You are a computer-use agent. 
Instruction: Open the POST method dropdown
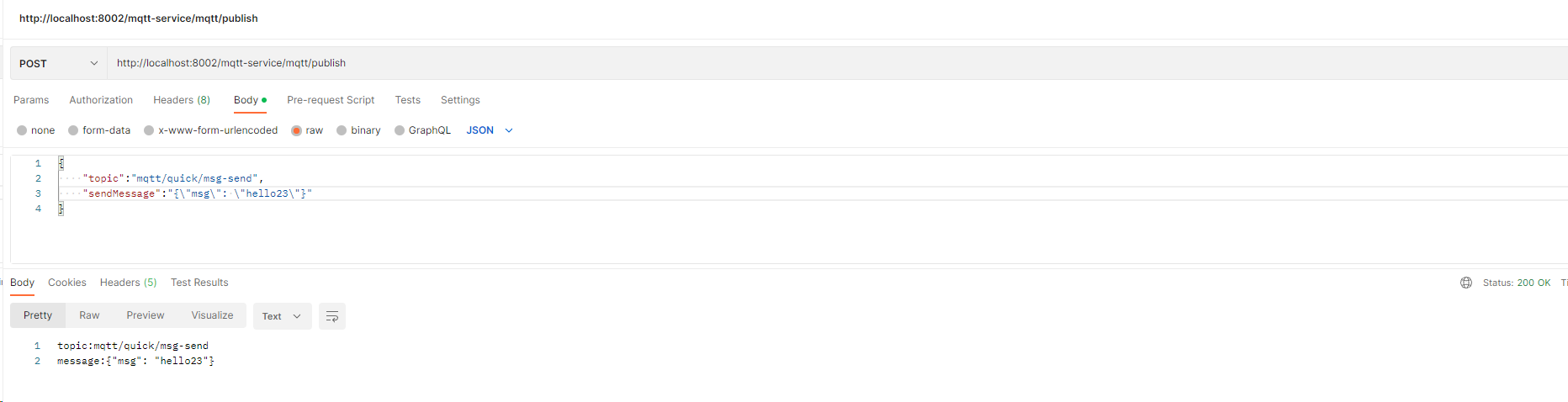tap(59, 63)
